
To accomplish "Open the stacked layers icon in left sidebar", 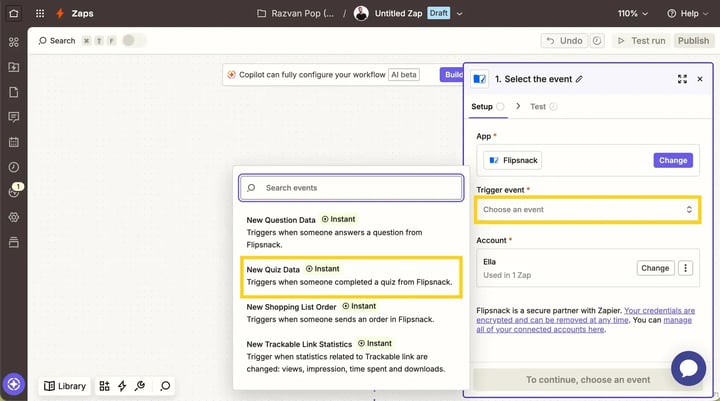I will tap(14, 242).
